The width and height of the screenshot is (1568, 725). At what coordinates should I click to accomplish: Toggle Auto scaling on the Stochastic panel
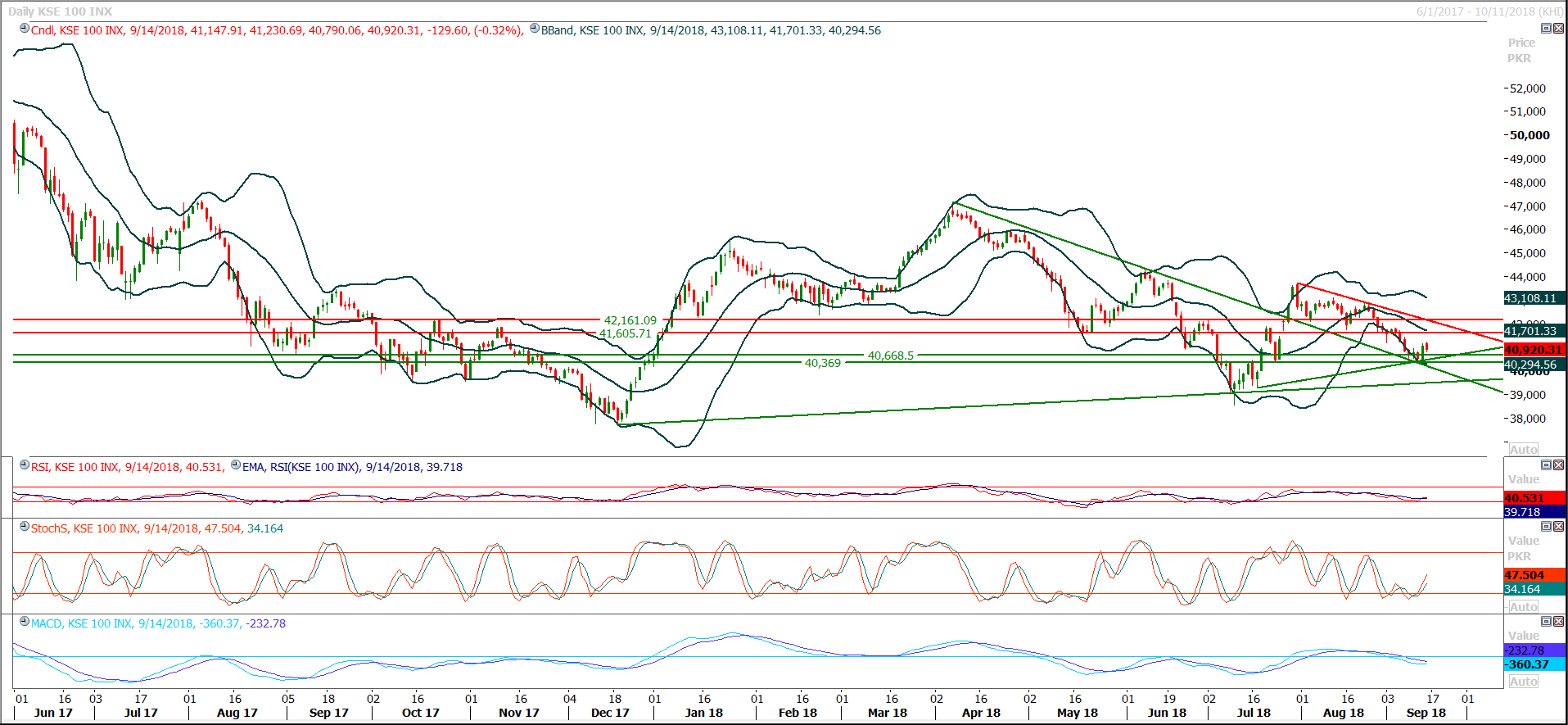point(1523,607)
